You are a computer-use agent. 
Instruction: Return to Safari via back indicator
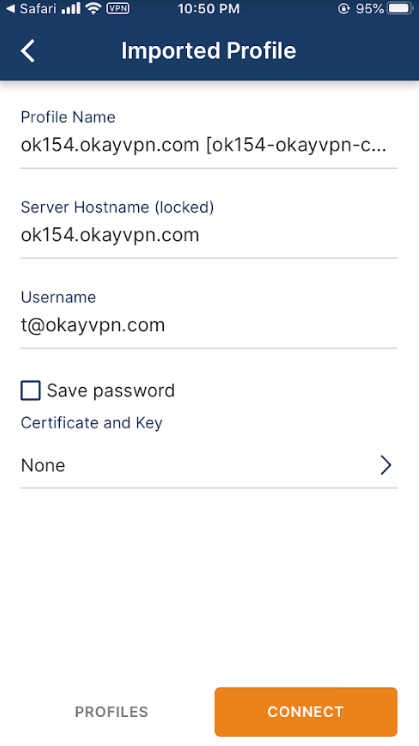29,9
